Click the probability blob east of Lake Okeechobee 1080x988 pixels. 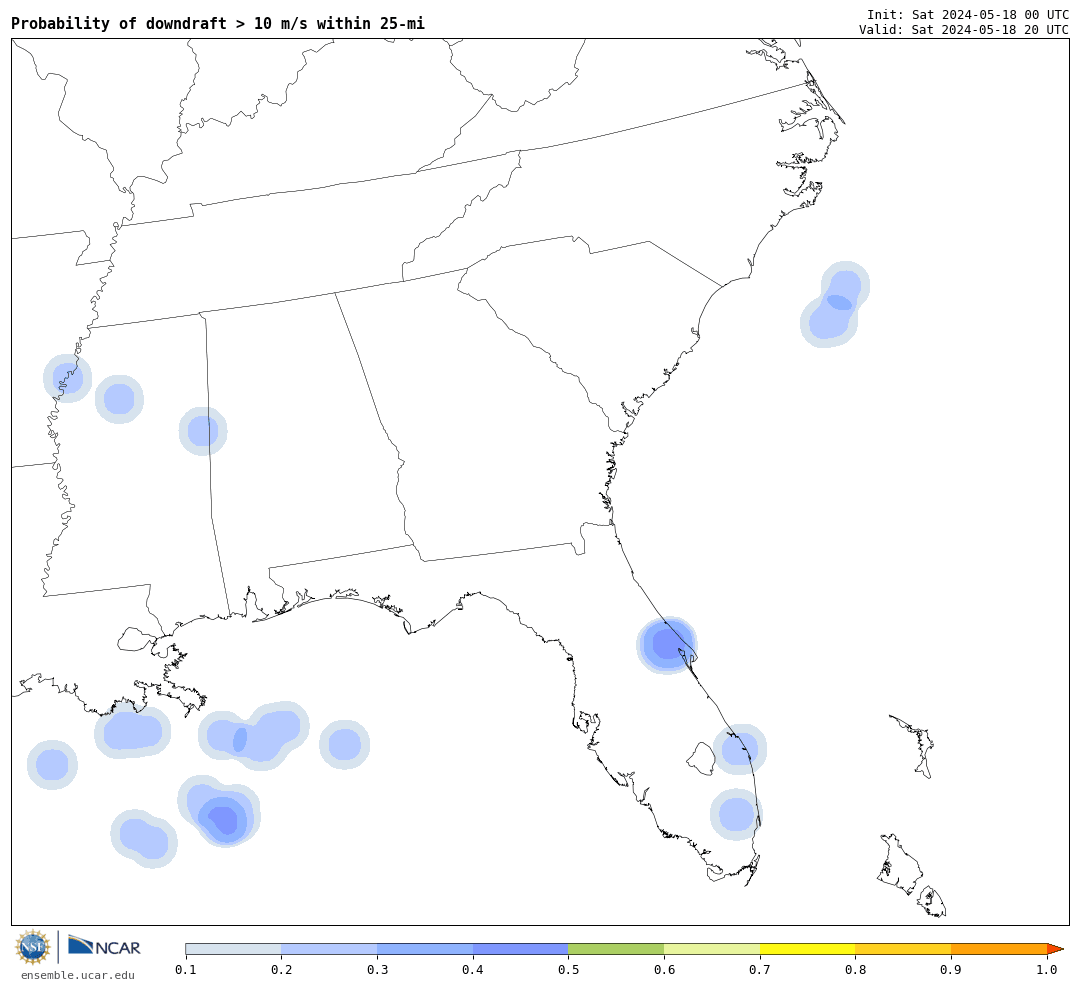(x=739, y=749)
